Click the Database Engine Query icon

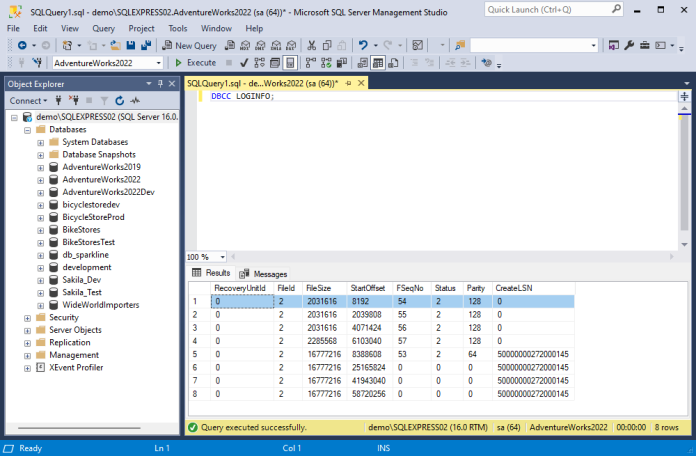(x=230, y=45)
